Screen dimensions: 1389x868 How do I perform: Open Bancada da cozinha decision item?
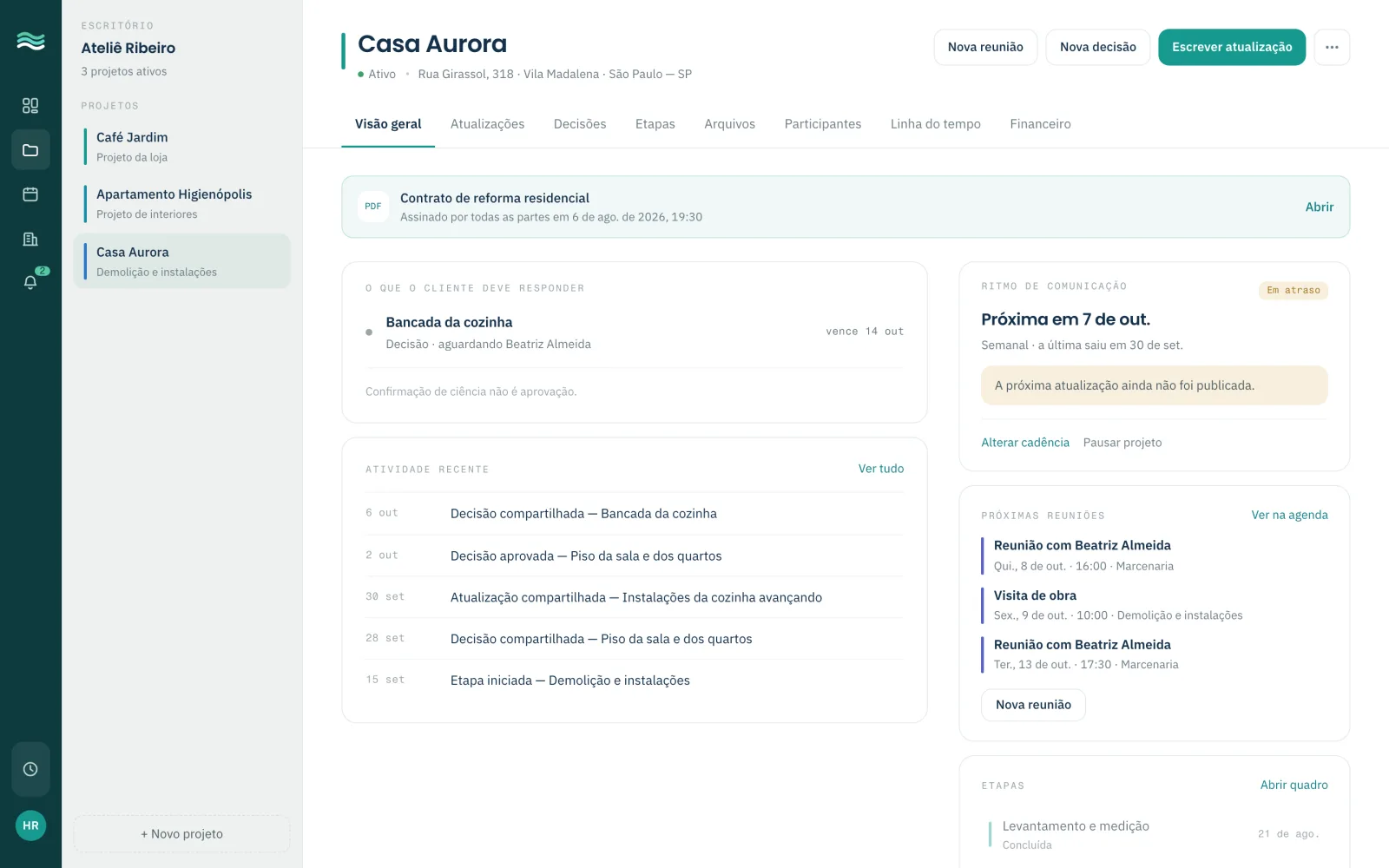coord(635,332)
